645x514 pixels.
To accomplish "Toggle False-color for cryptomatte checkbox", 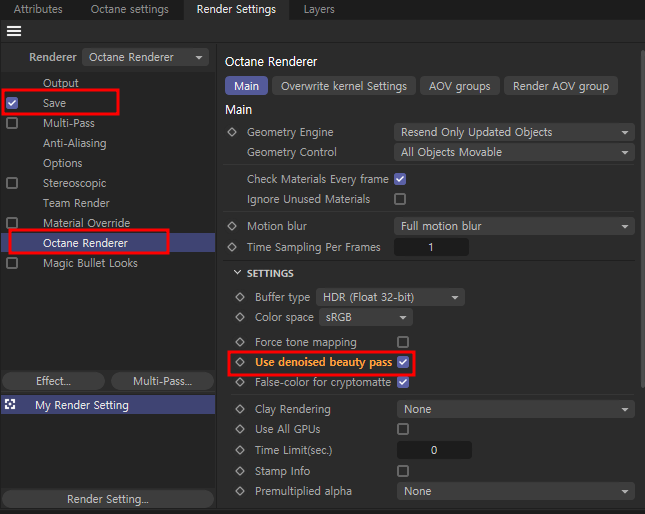I will (x=403, y=382).
